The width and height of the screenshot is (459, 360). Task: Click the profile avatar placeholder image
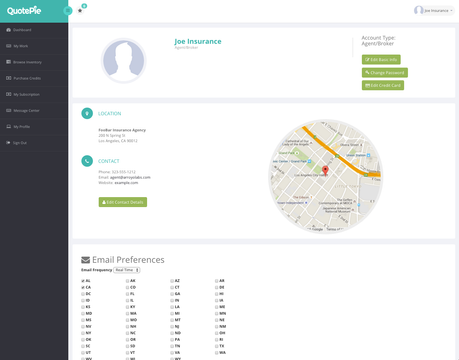click(124, 61)
